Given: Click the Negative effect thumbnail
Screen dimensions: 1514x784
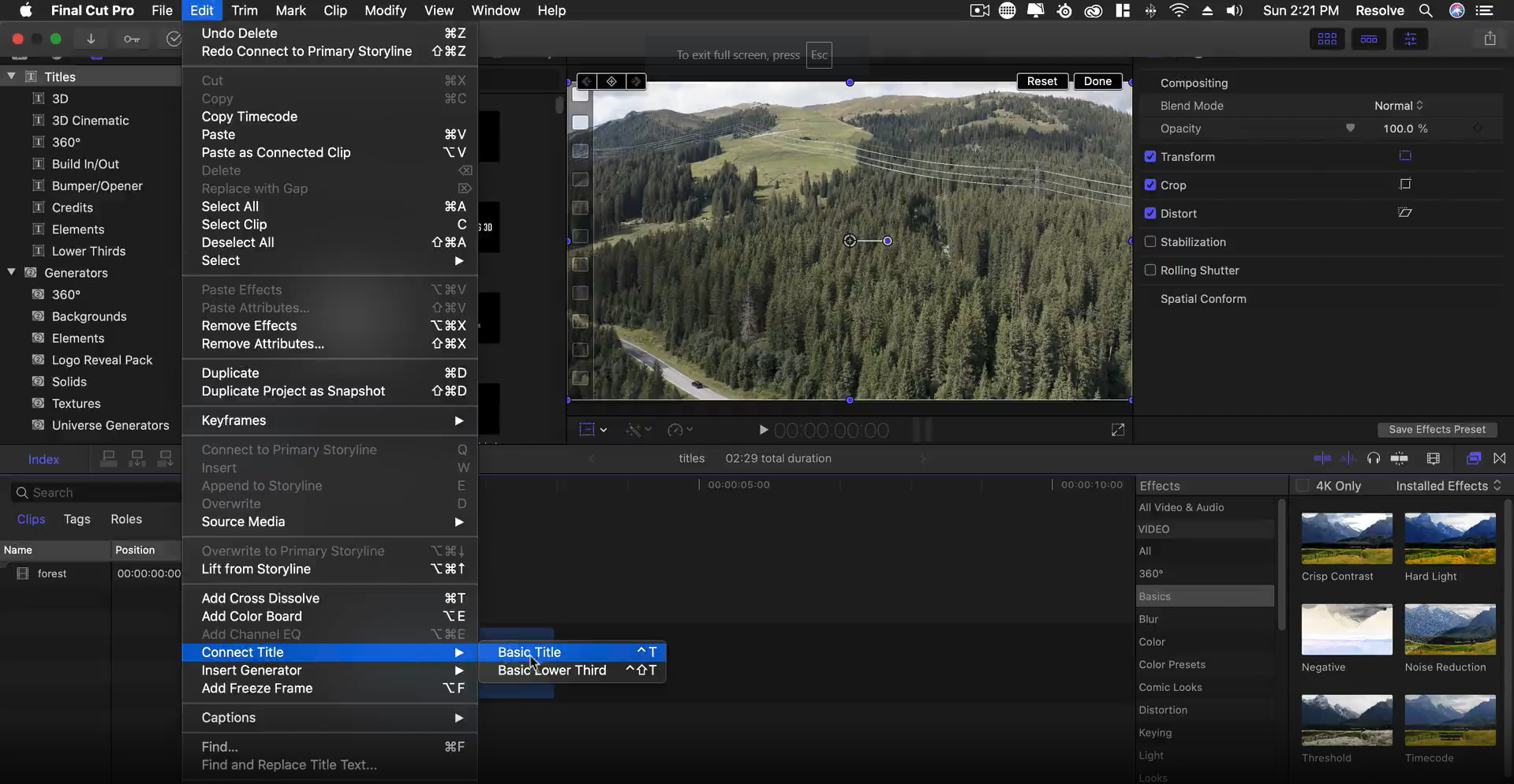Looking at the screenshot, I should pos(1347,629).
